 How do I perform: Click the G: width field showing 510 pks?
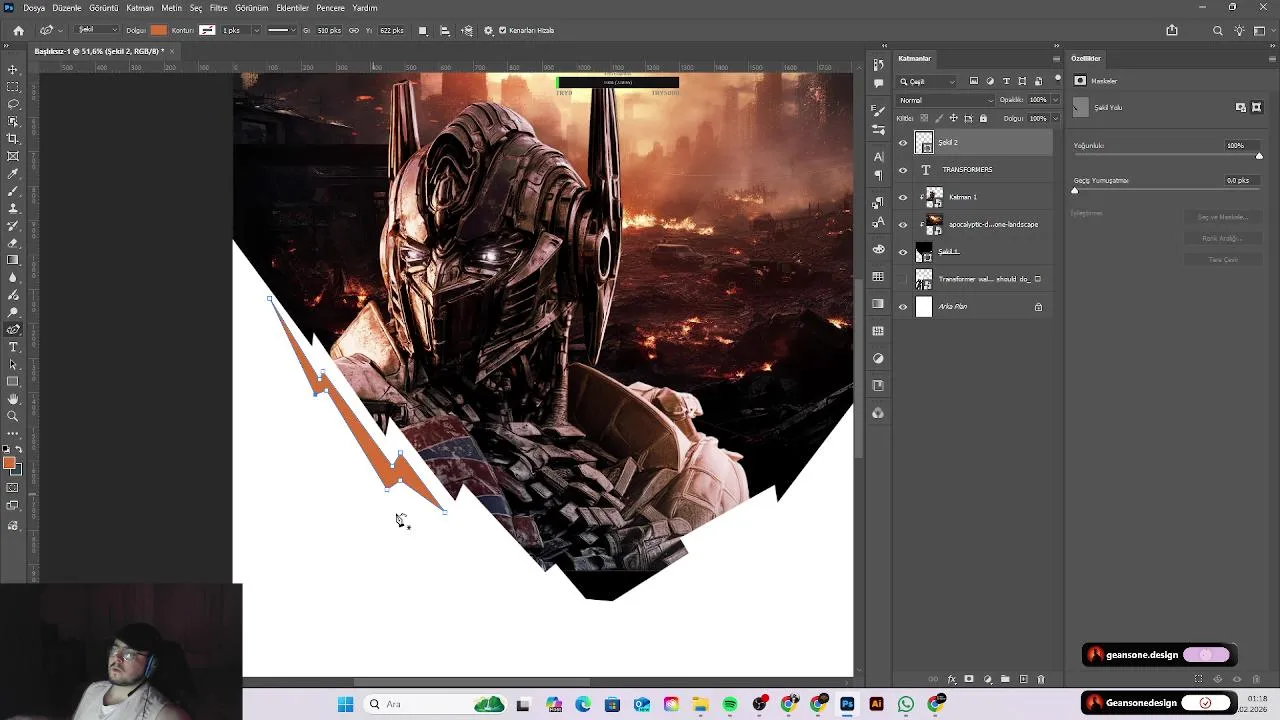[330, 31]
